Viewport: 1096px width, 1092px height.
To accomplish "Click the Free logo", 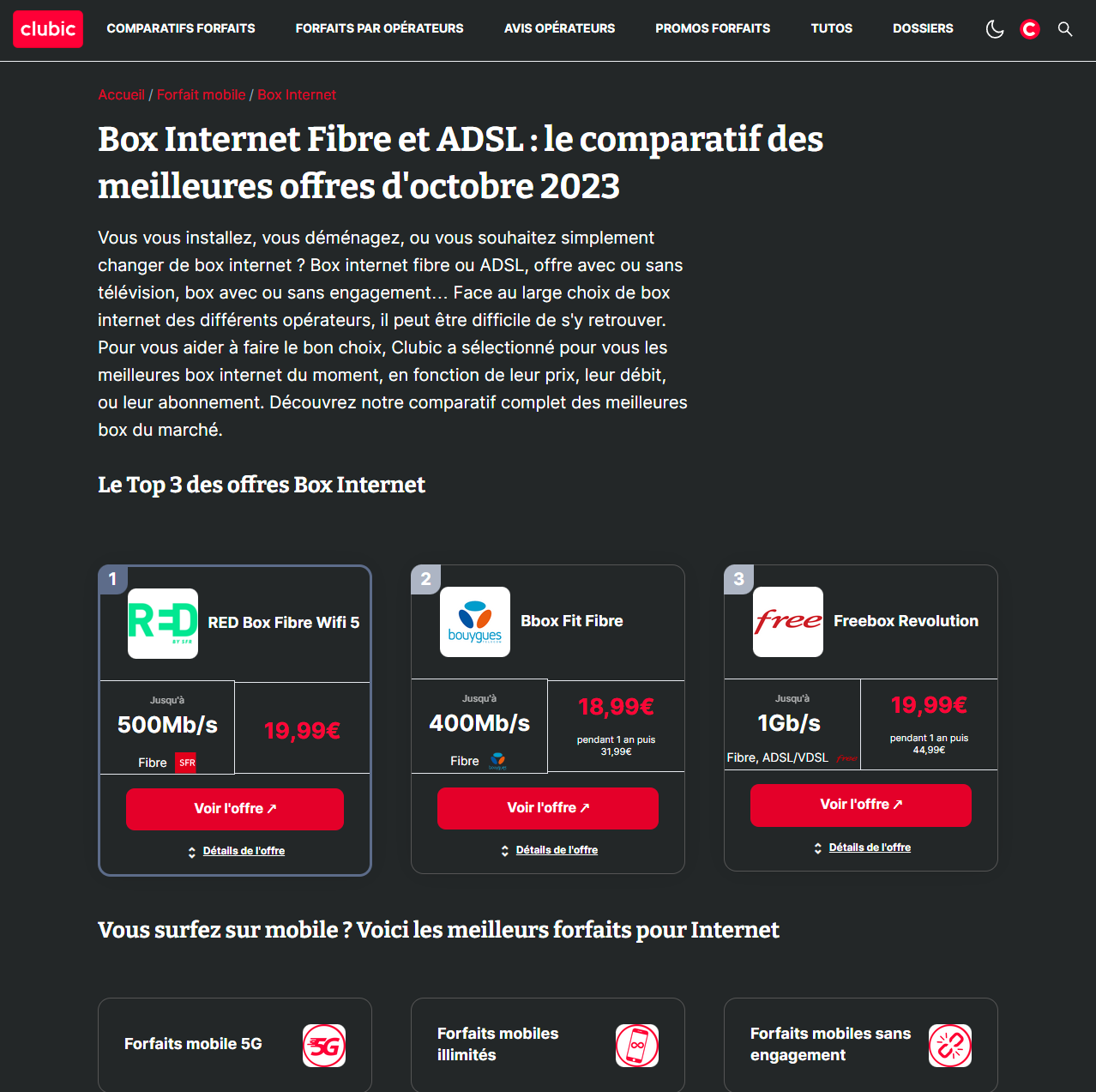I will pyautogui.click(x=788, y=622).
